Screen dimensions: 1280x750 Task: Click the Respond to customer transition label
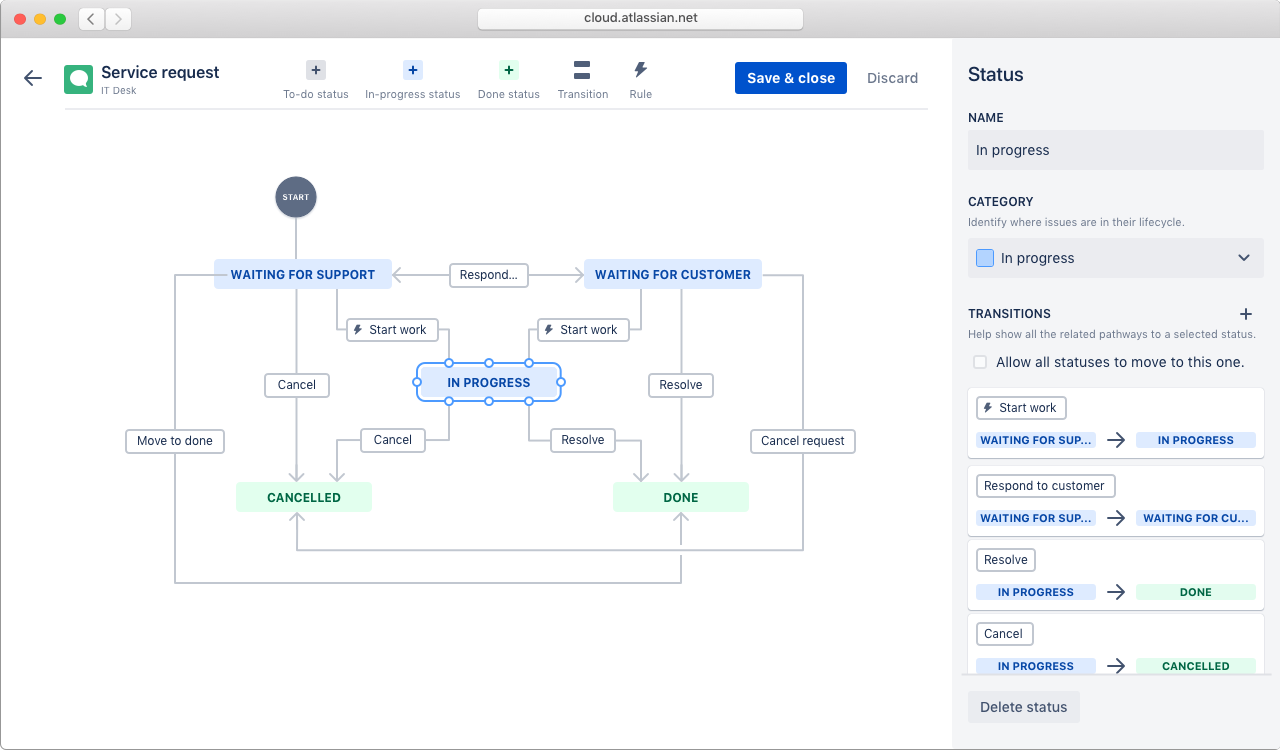point(1045,486)
